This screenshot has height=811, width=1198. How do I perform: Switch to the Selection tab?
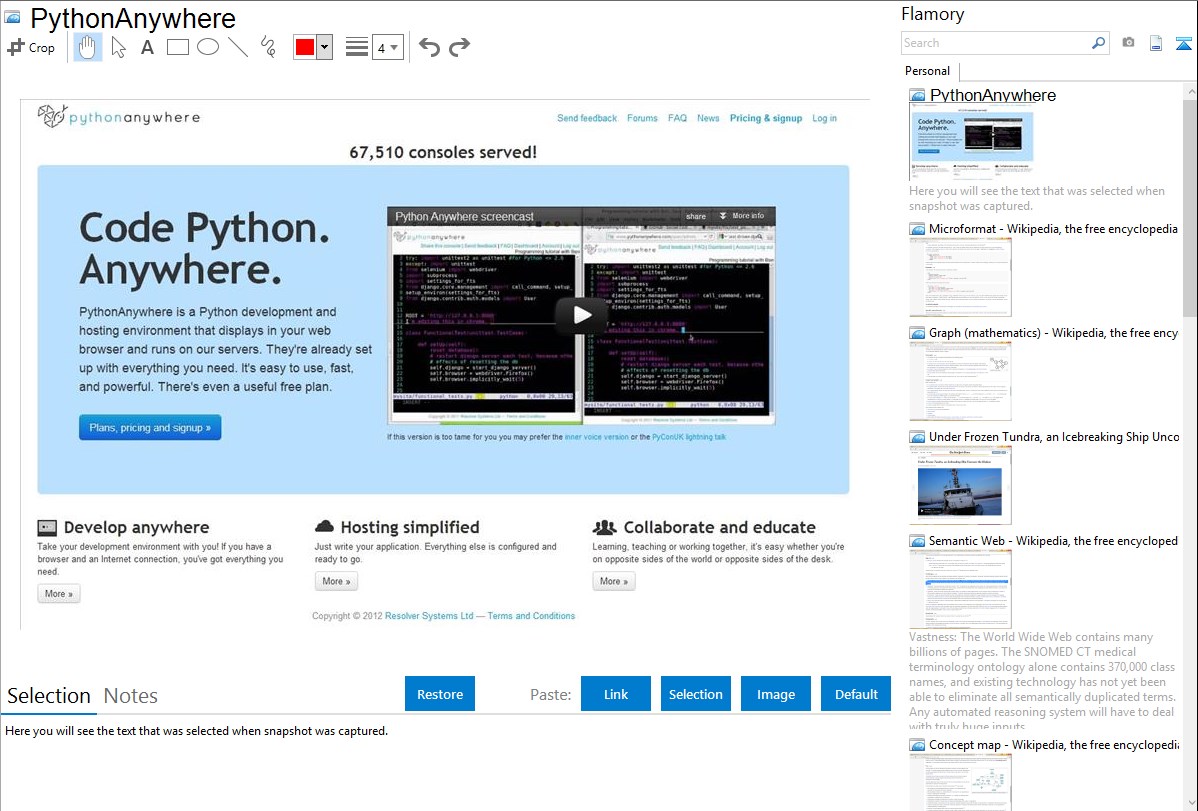[49, 696]
